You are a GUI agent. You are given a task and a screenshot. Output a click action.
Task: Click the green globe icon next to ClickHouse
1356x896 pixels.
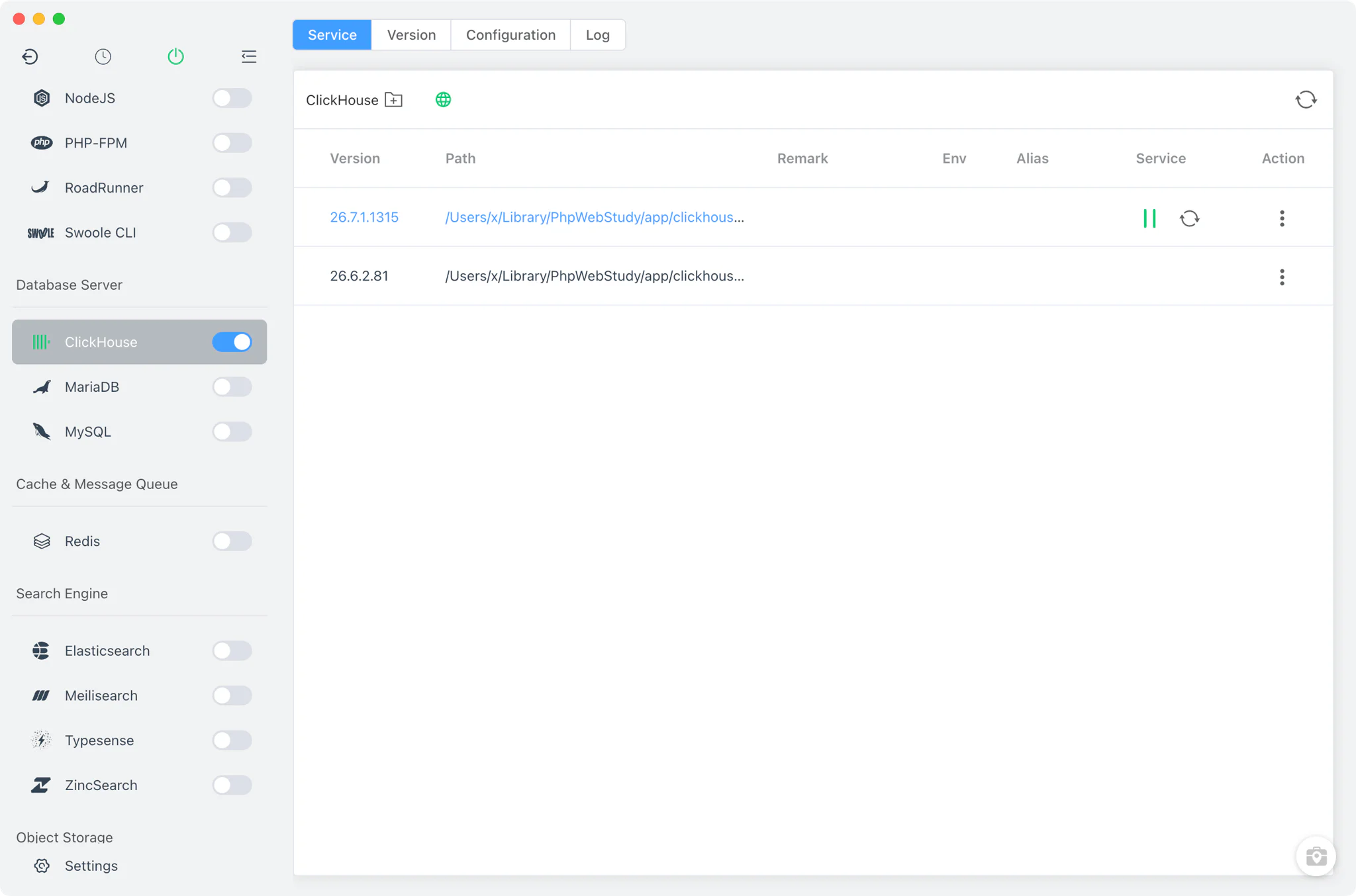click(443, 100)
